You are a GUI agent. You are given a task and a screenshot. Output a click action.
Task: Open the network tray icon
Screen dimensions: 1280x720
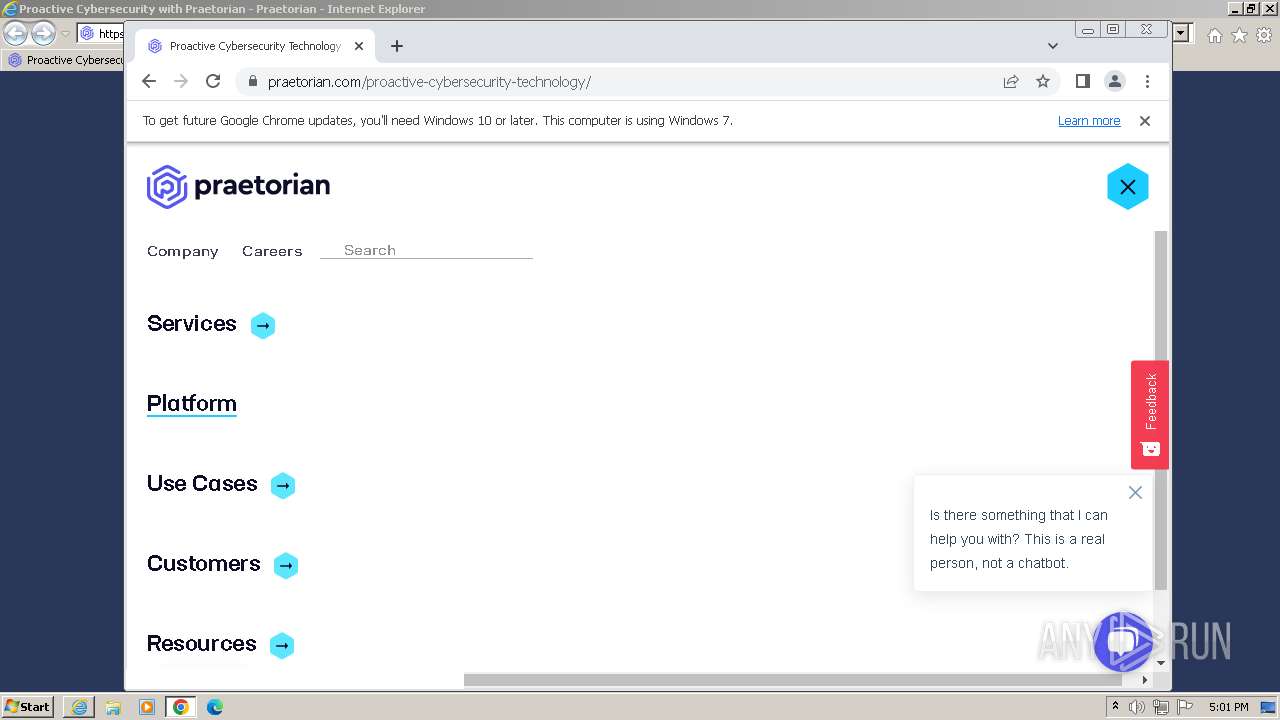click(x=1161, y=707)
